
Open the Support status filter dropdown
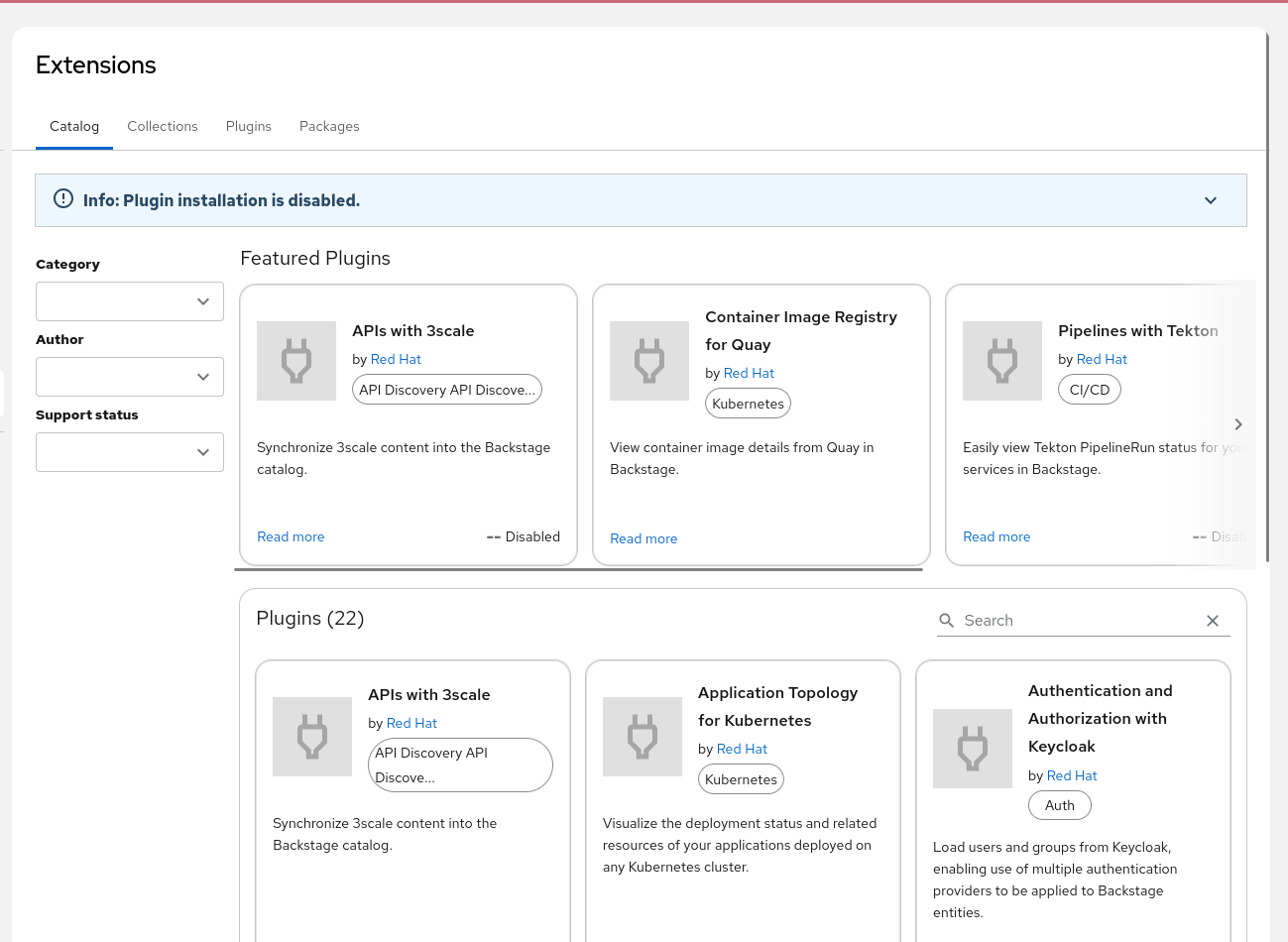click(130, 452)
